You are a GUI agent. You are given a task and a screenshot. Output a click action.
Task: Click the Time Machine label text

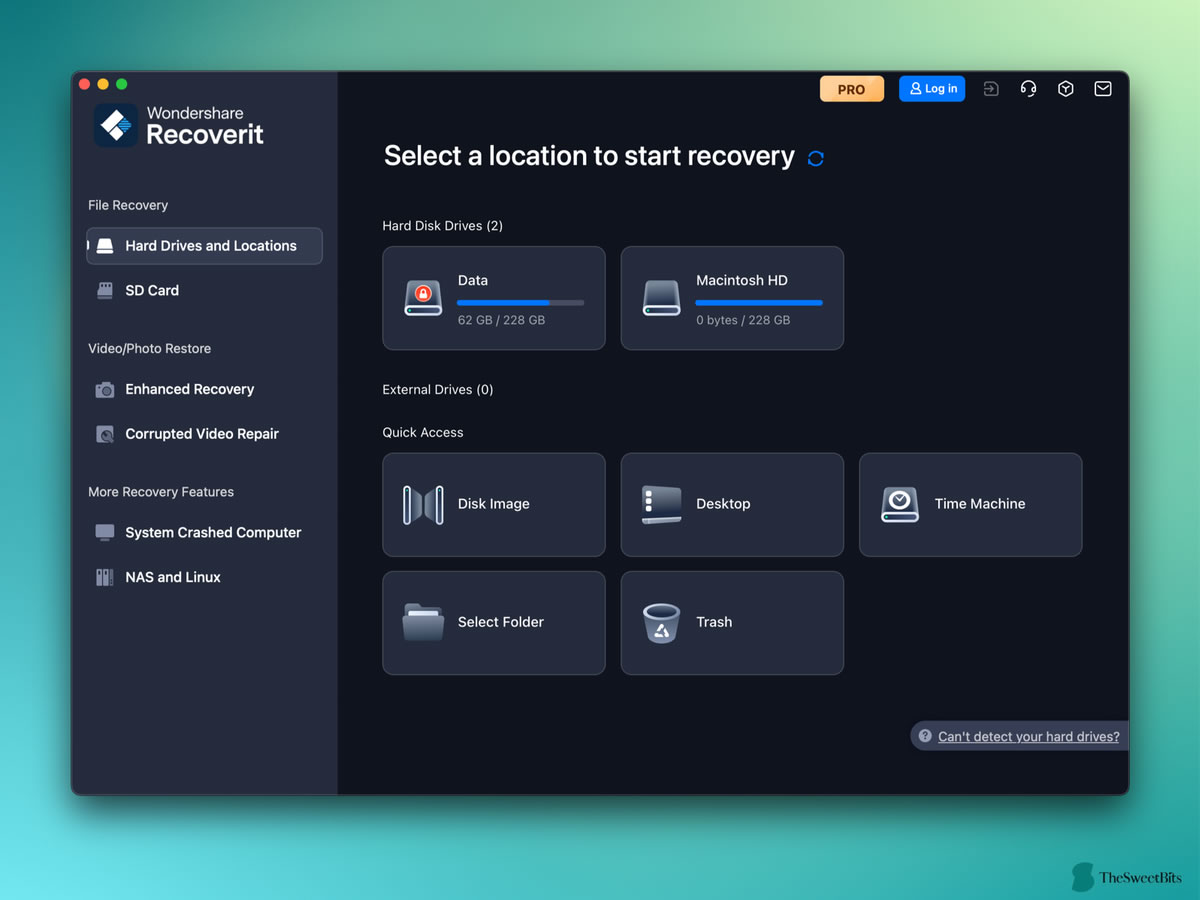[x=980, y=504]
